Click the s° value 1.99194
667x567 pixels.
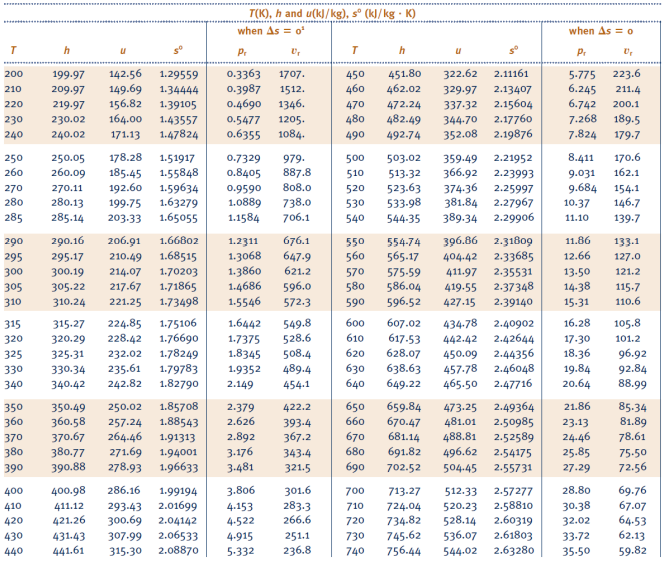tap(178, 491)
